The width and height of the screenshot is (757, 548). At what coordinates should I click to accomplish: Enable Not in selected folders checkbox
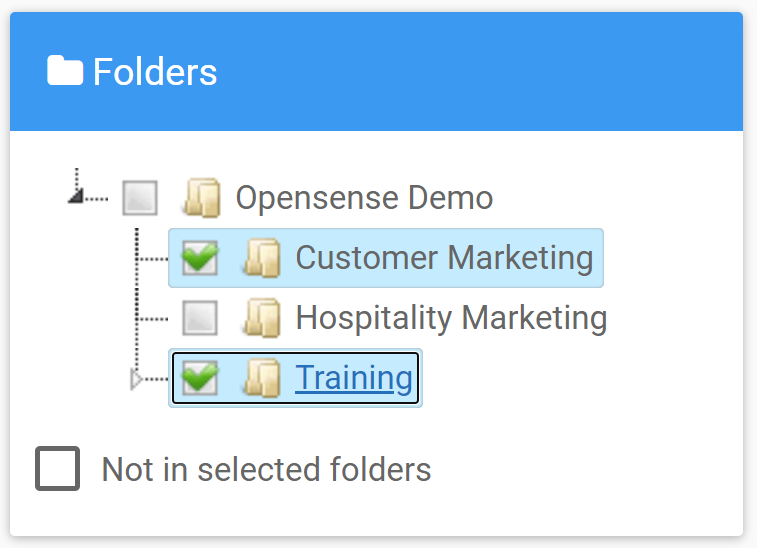tap(57, 468)
